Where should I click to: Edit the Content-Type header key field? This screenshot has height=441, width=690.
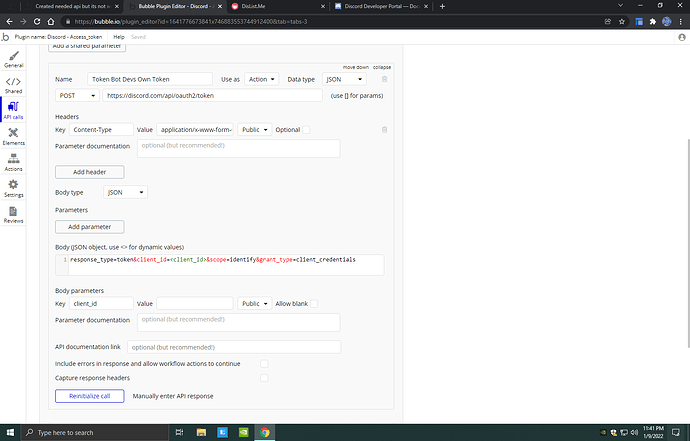click(x=101, y=130)
